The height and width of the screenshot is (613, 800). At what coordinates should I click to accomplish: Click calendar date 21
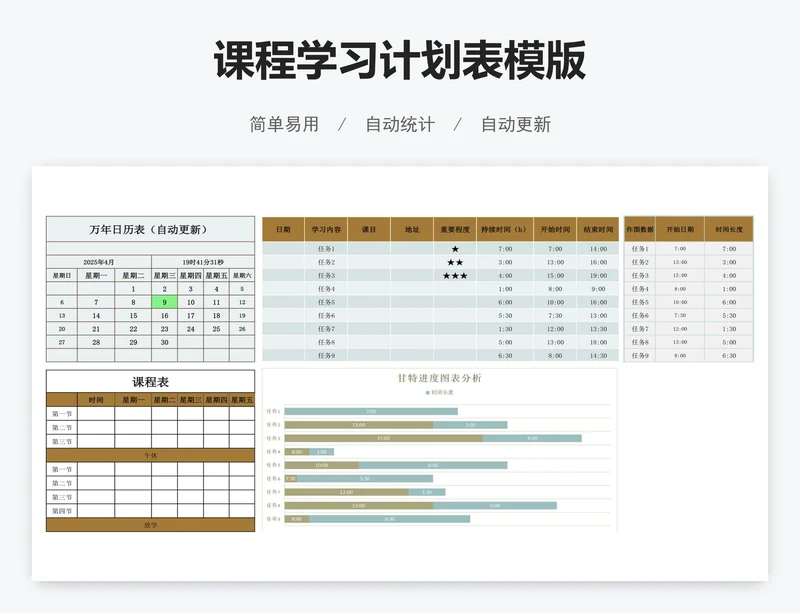pos(96,329)
